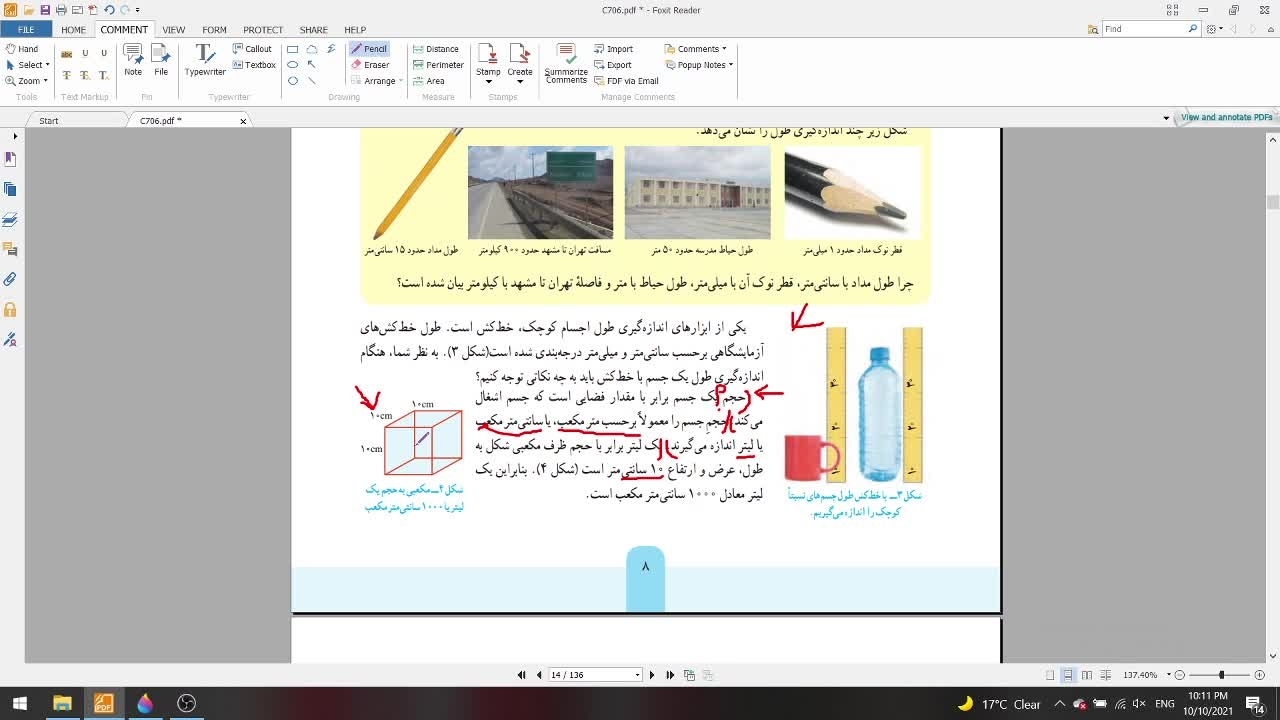Image resolution: width=1280 pixels, height=720 pixels.
Task: Switch to facing pages view
Action: click(x=1087, y=675)
